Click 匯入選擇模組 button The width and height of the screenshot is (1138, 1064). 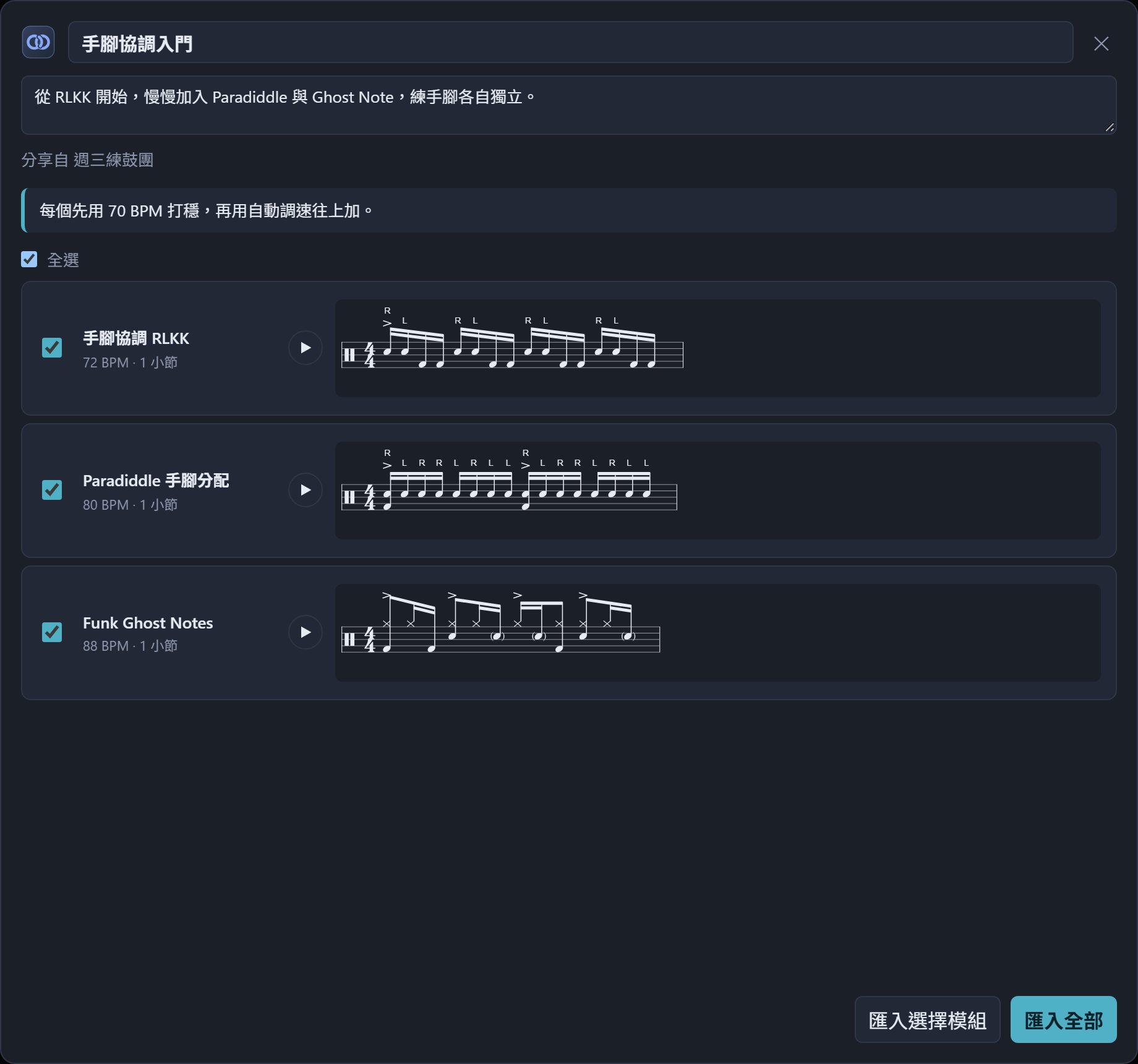point(927,1019)
